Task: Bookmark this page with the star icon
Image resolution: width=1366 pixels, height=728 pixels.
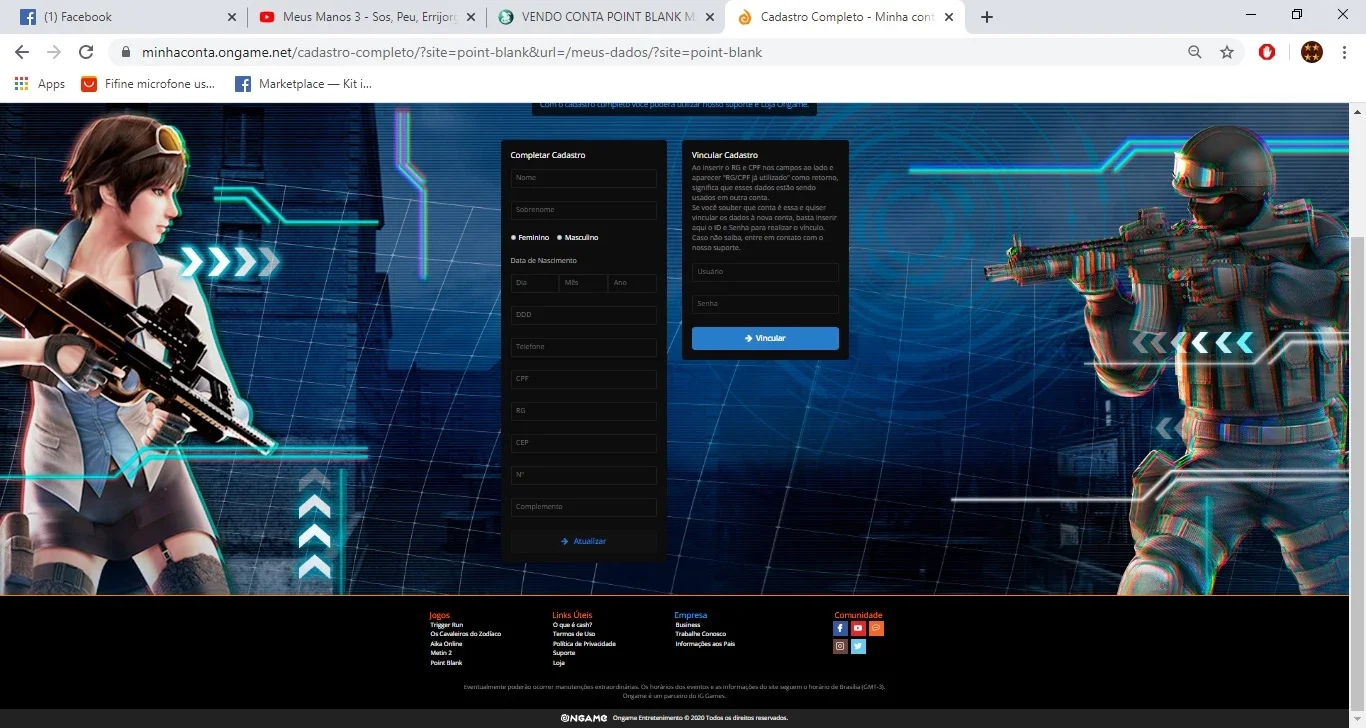Action: [x=1227, y=52]
